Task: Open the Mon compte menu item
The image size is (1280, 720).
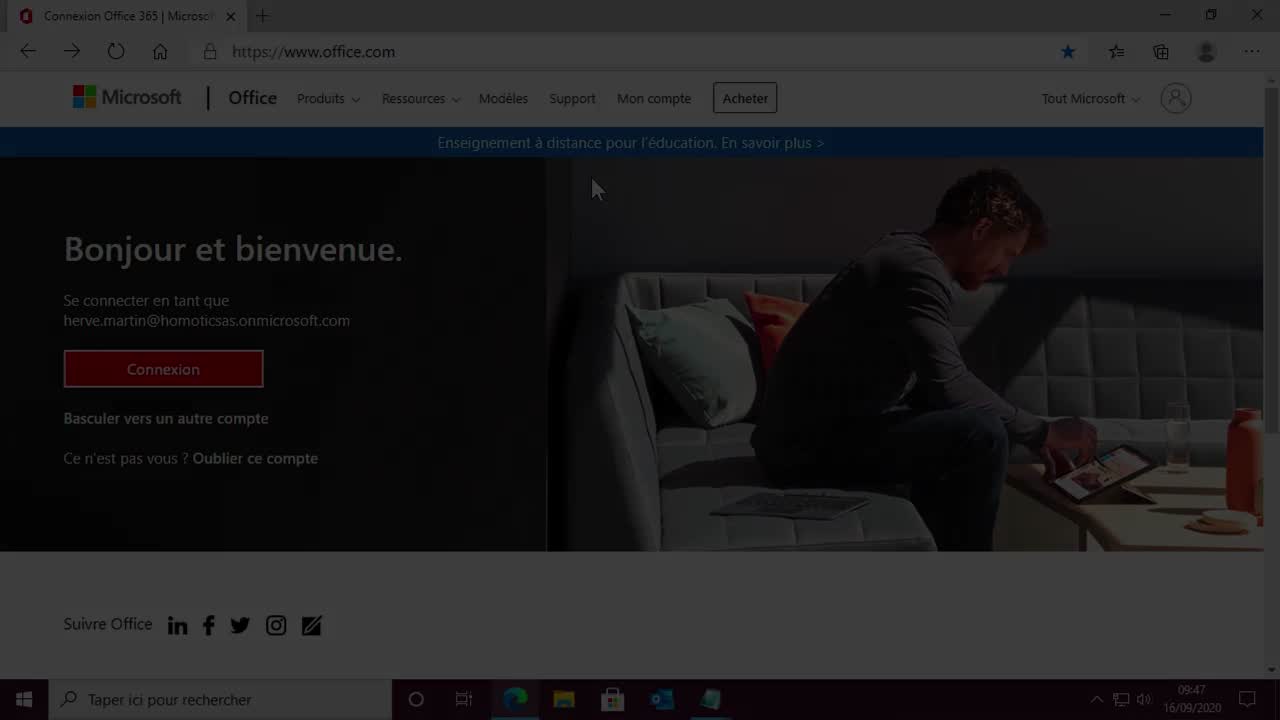Action: coord(653,98)
